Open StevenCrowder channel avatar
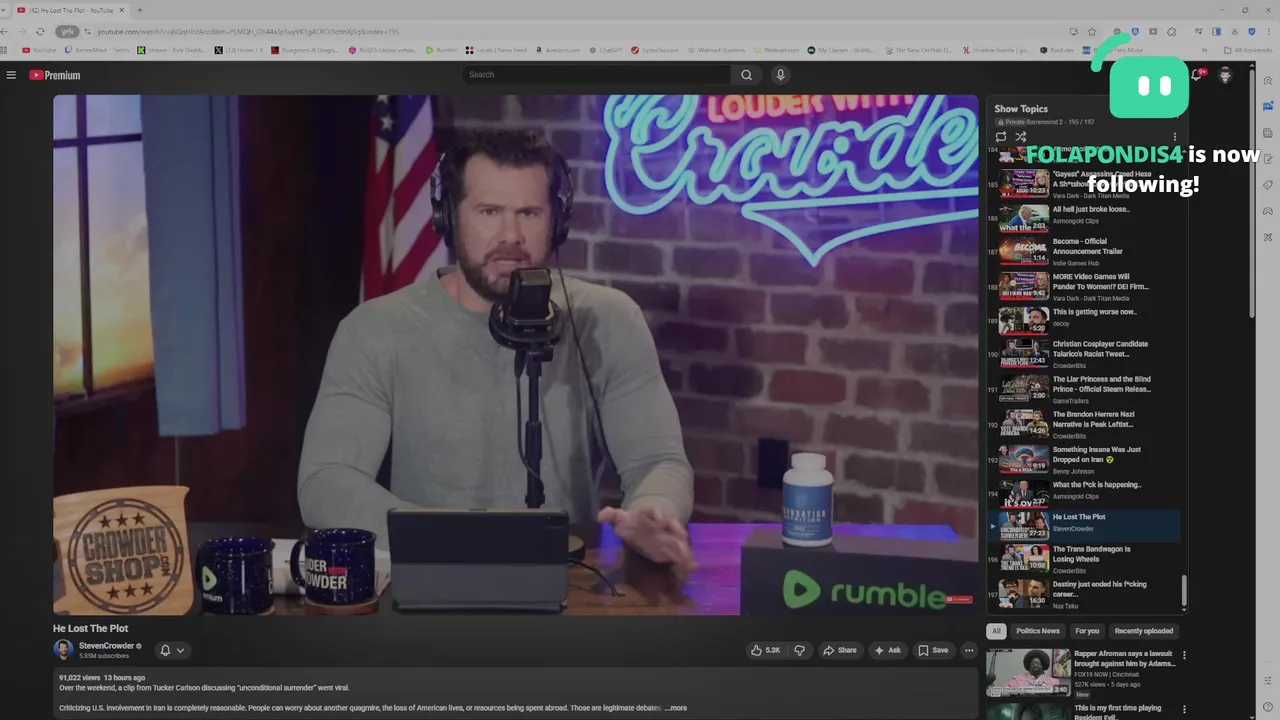The width and height of the screenshot is (1280, 720). pyautogui.click(x=63, y=650)
